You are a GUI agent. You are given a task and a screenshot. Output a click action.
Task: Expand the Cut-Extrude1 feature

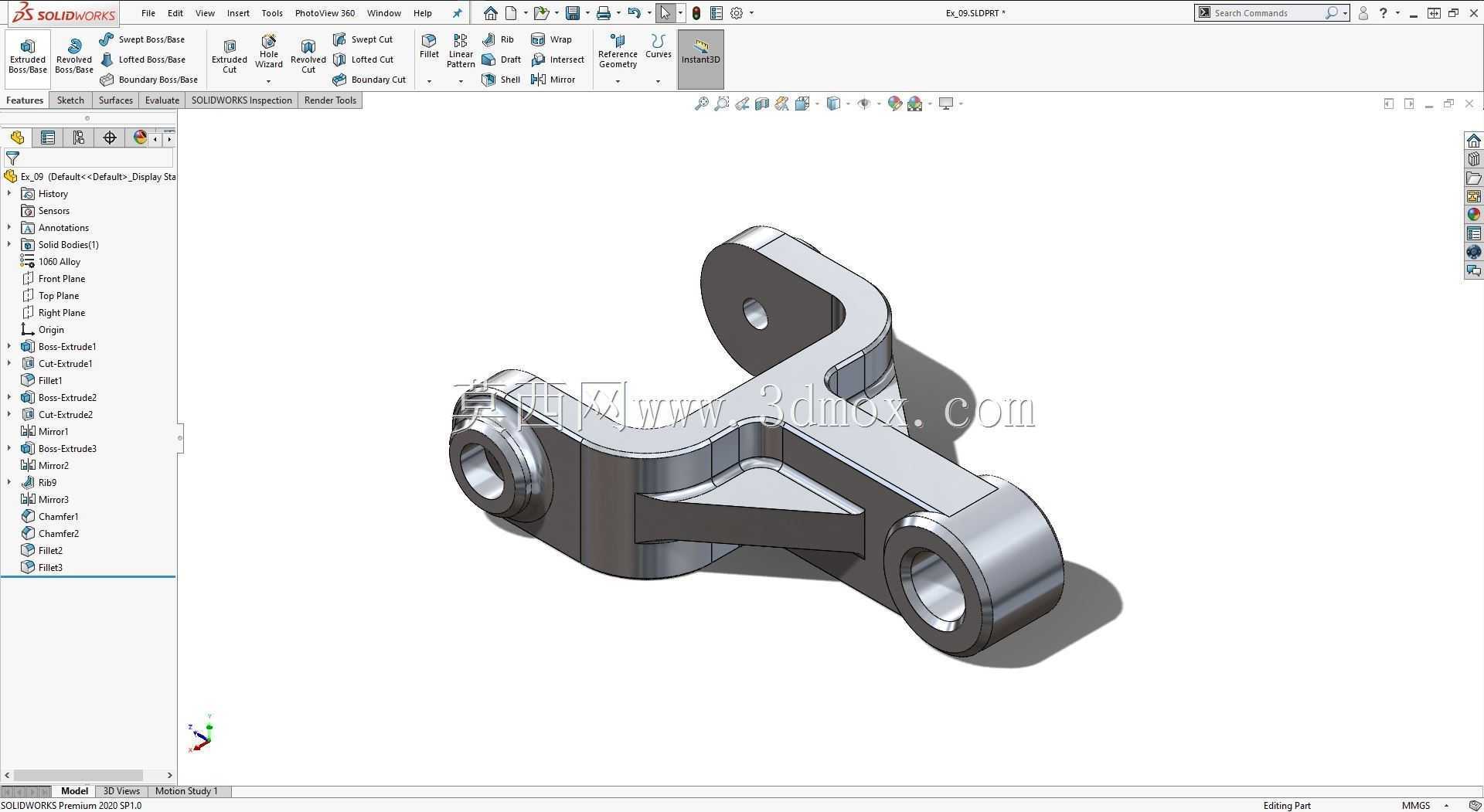coord(9,364)
